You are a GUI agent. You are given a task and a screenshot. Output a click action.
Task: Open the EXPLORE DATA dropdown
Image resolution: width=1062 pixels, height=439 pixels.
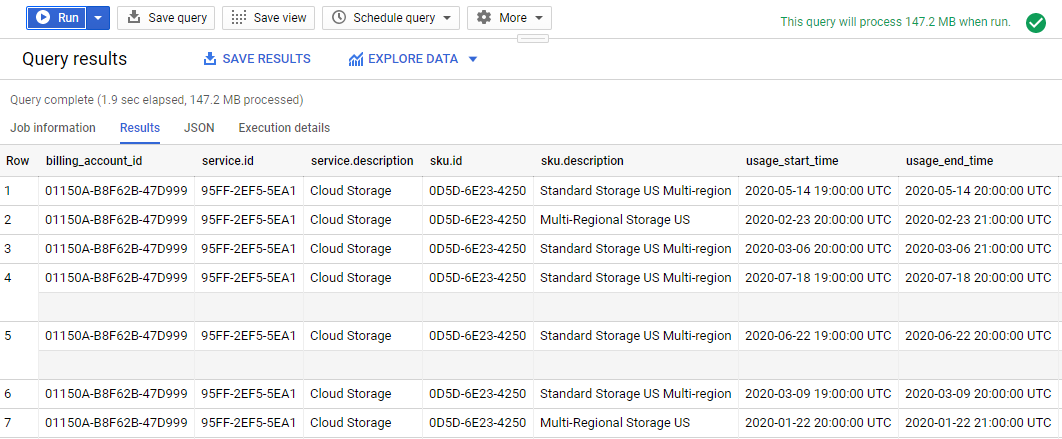[x=413, y=59]
